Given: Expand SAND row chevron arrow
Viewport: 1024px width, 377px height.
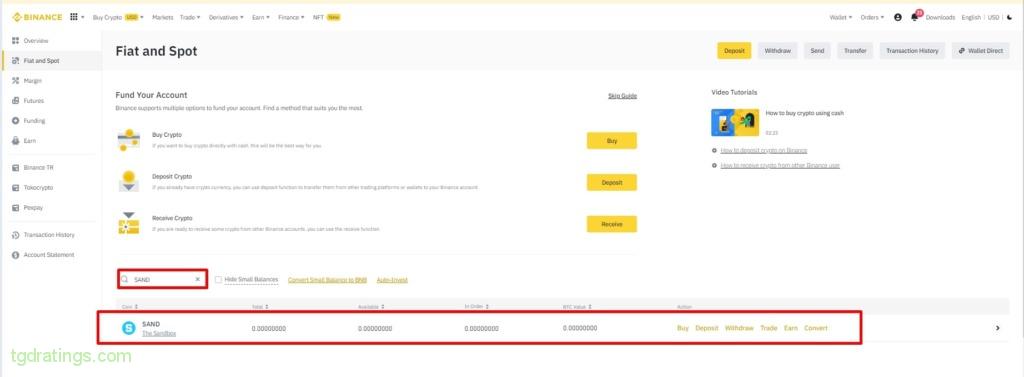Looking at the screenshot, I should (997, 328).
